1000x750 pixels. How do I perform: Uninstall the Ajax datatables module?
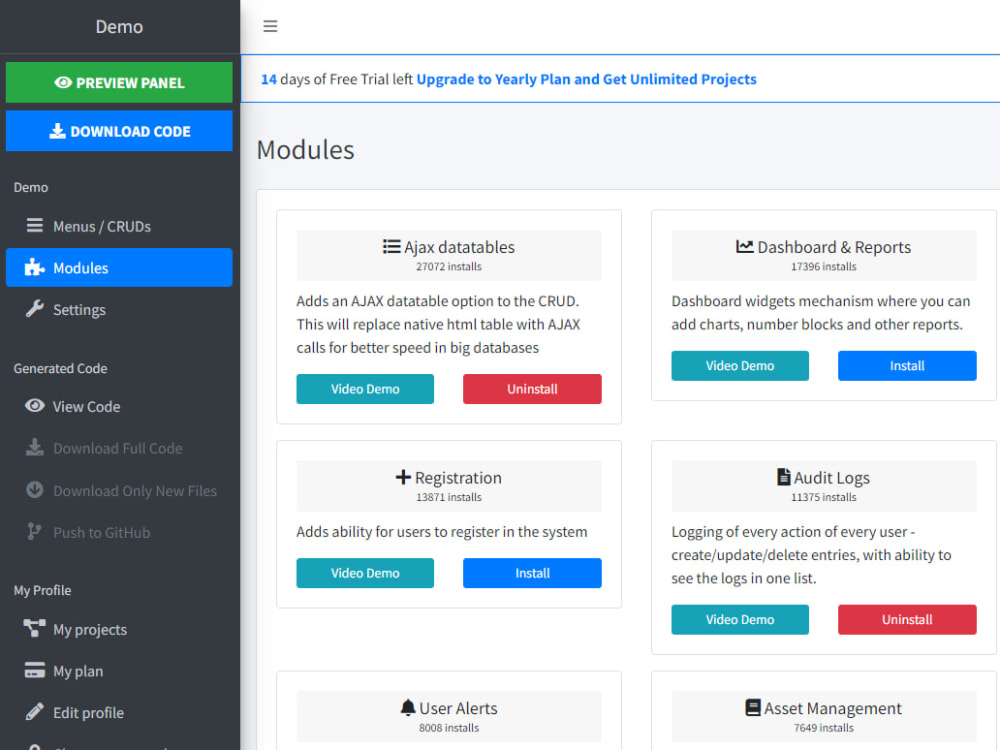(x=532, y=388)
